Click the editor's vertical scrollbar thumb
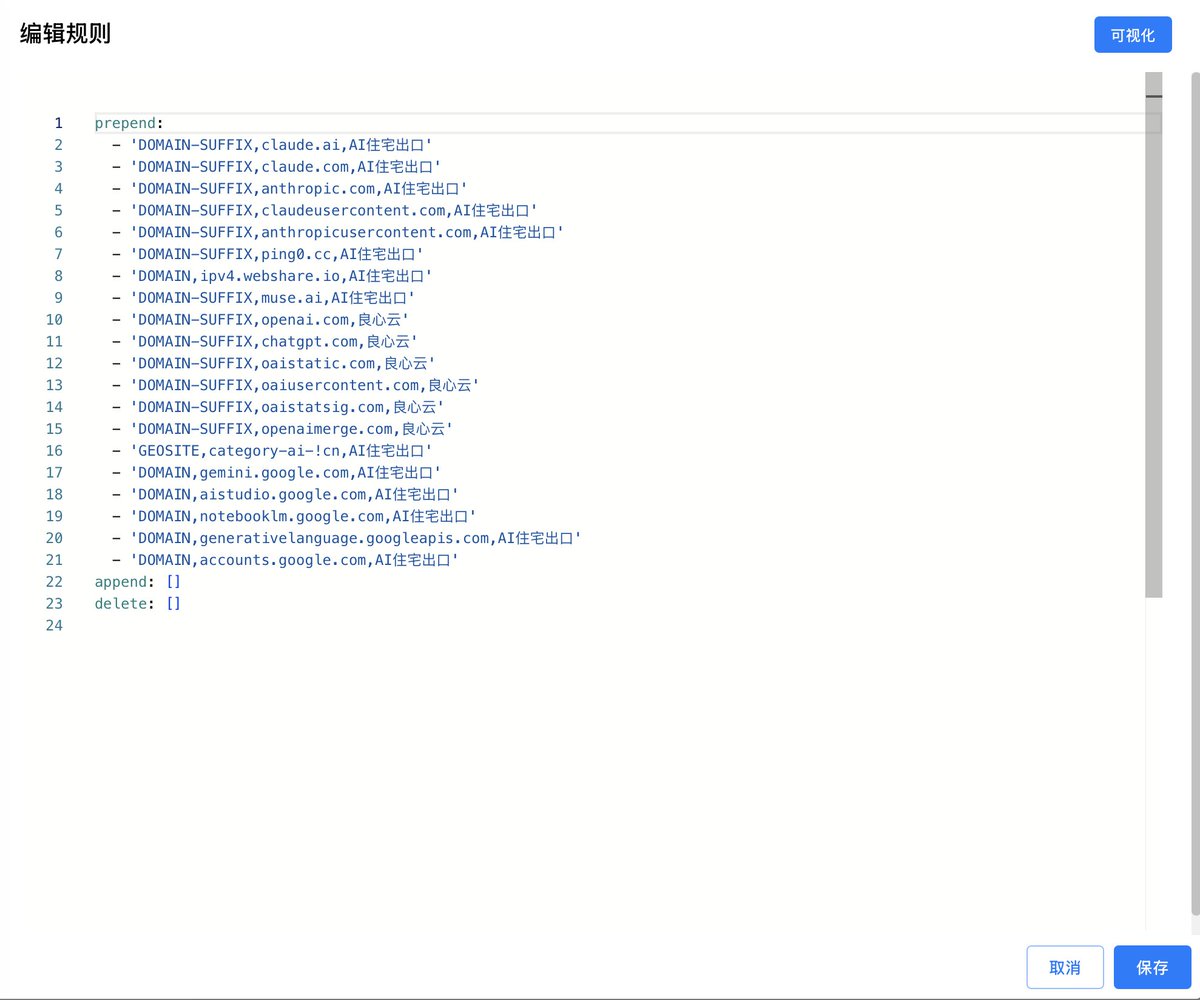Viewport: 1200px width, 1000px height. coord(1154,335)
